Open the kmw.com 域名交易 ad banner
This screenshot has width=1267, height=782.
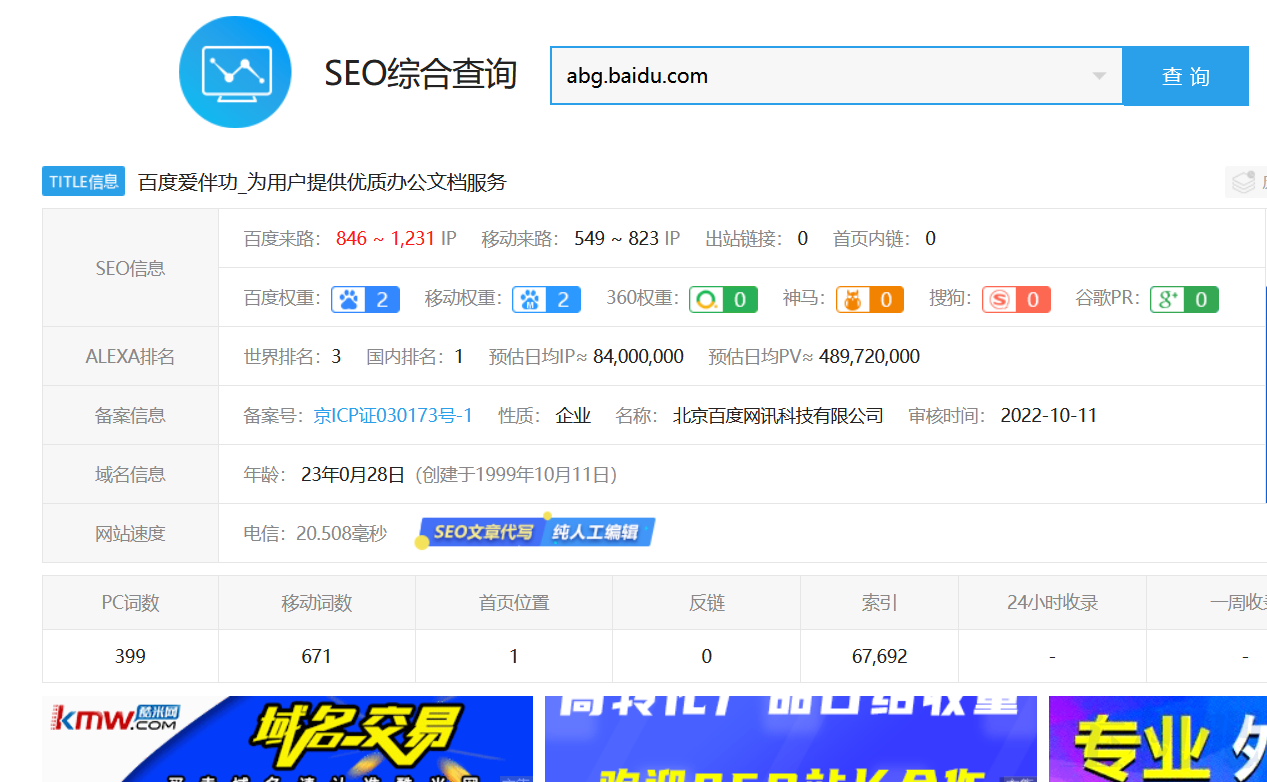click(288, 739)
